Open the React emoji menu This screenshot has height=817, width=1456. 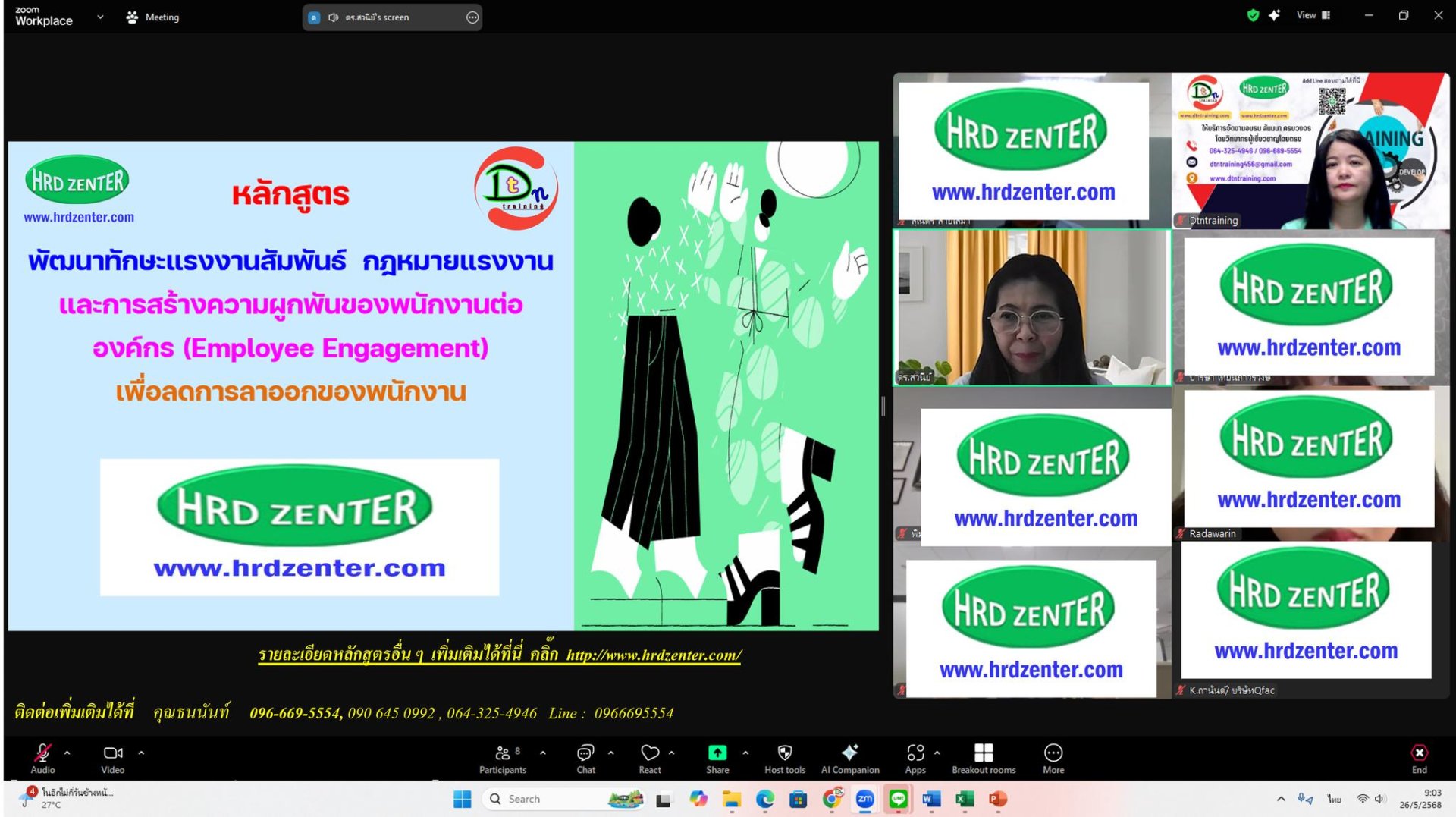point(650,758)
